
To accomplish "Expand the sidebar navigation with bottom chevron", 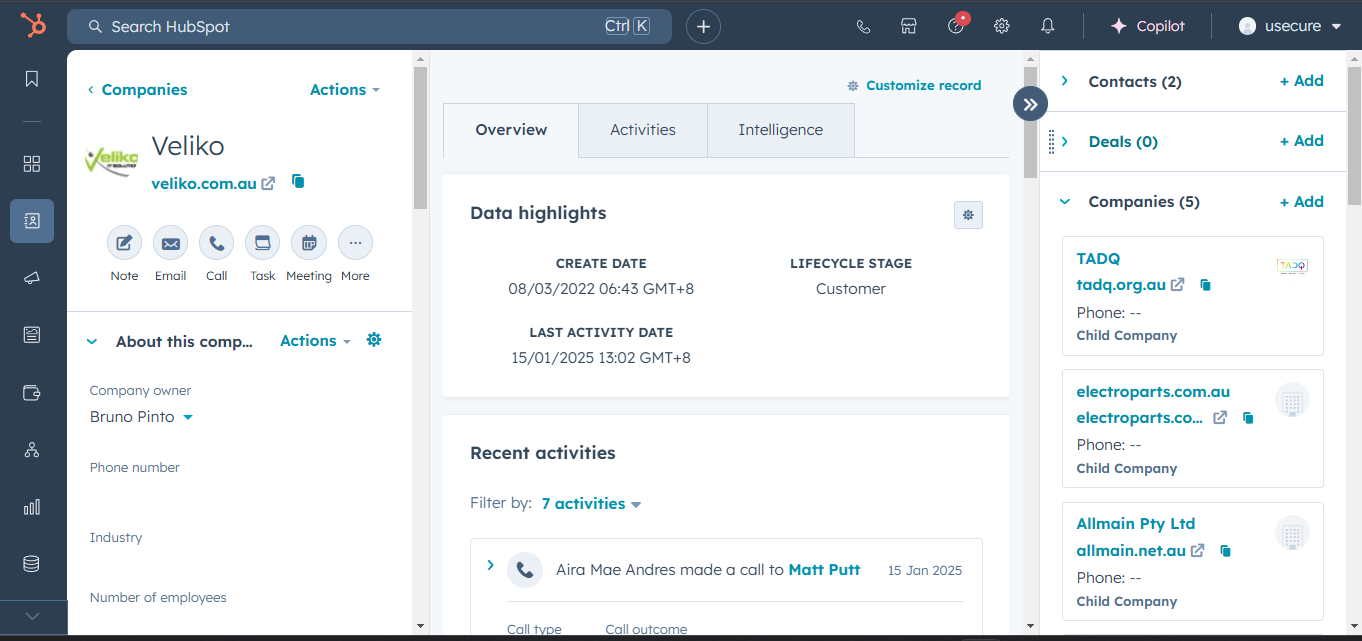I will click(x=32, y=616).
